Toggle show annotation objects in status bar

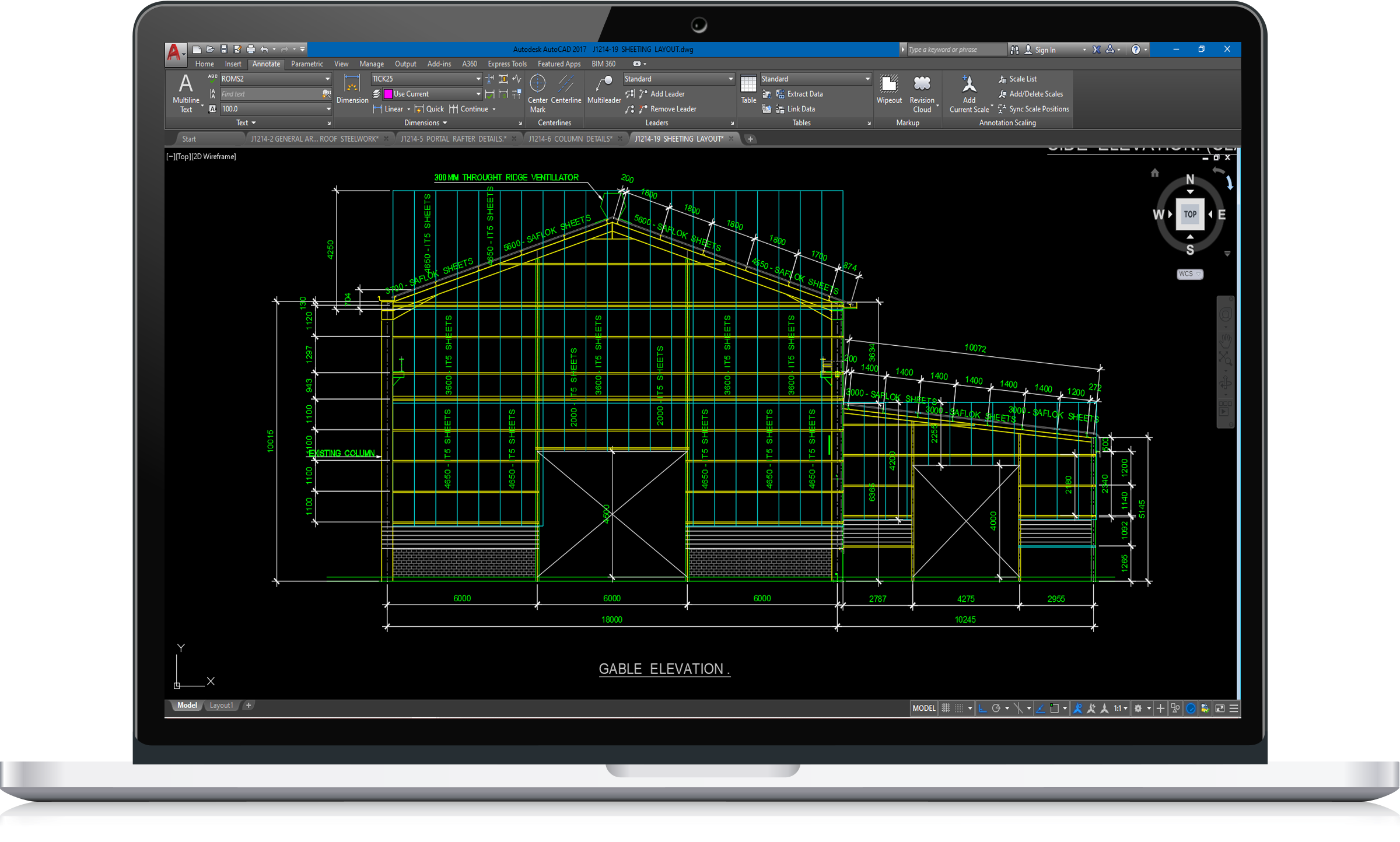[1078, 708]
